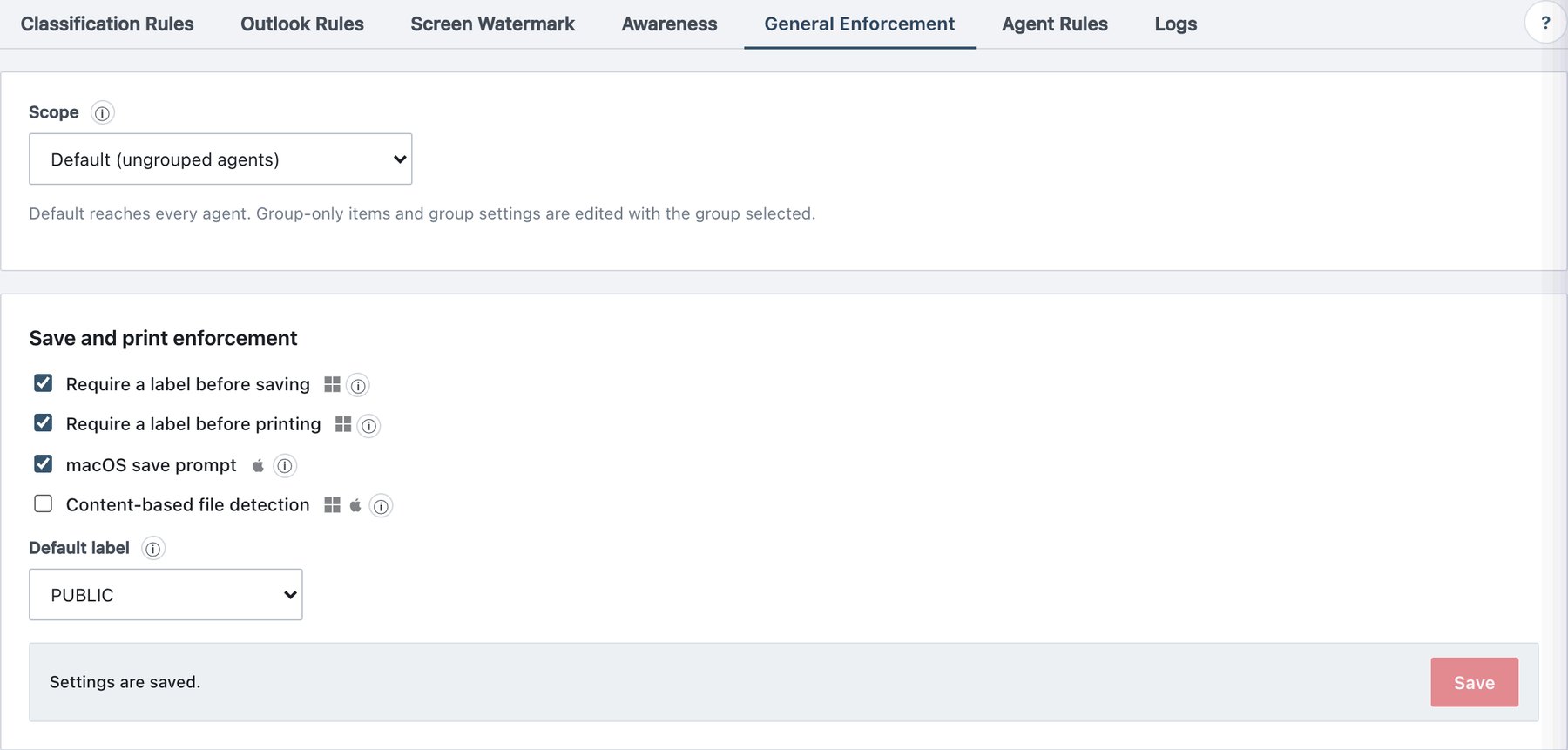Switch to the Classification Rules tab
This screenshot has width=1568, height=750.
click(107, 24)
